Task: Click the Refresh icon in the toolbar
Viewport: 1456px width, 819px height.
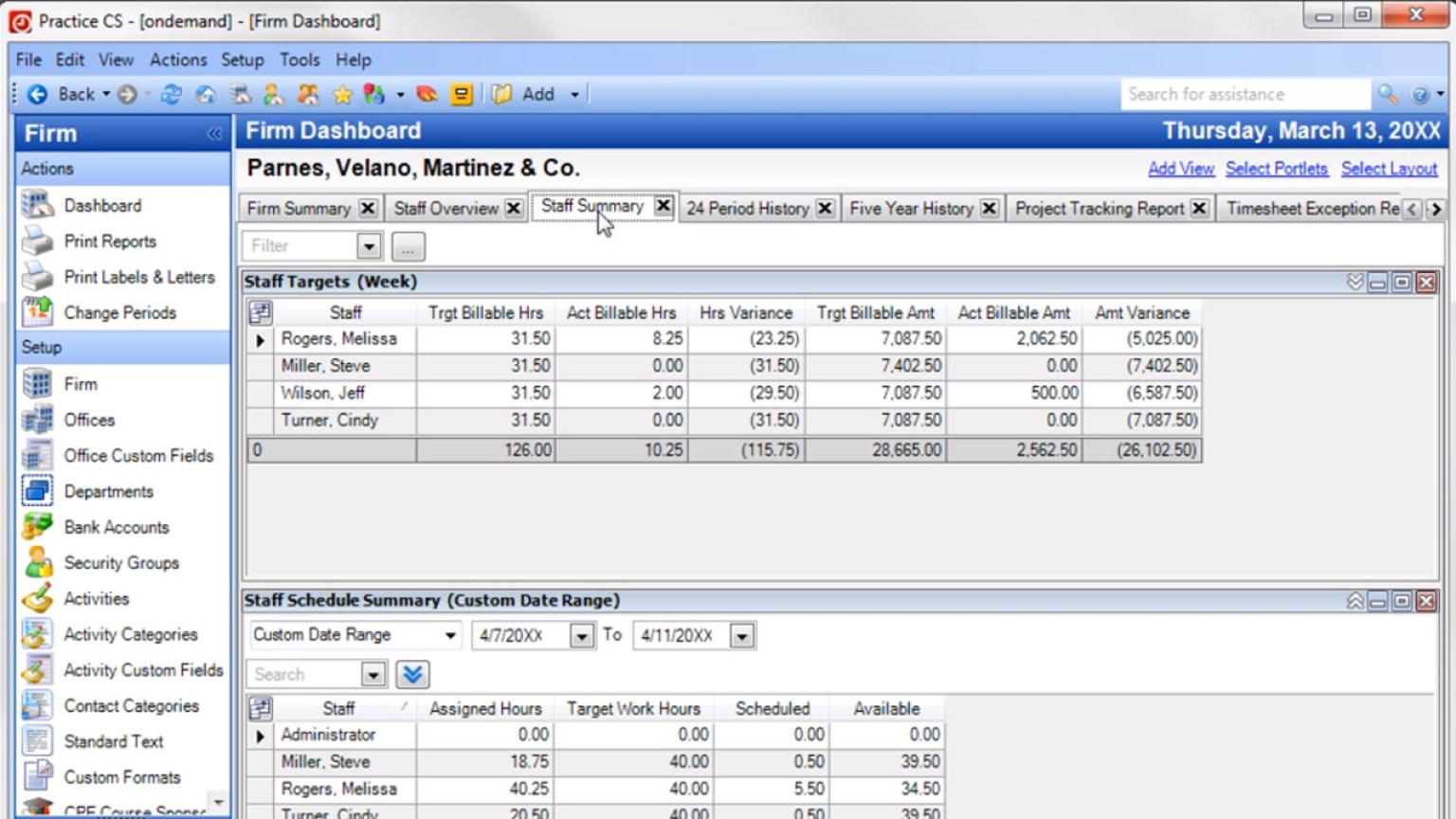Action: tap(173, 94)
